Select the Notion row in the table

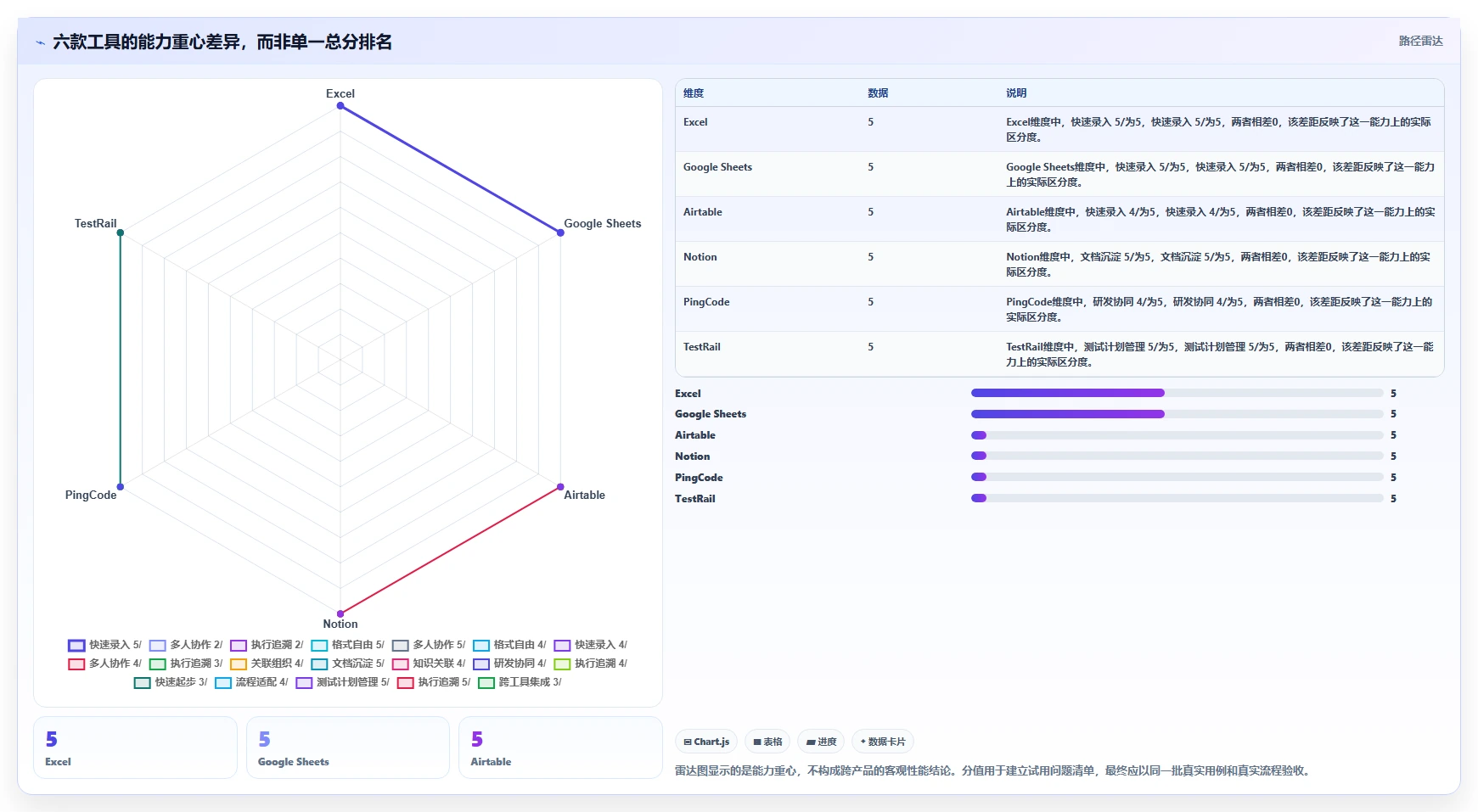[x=1059, y=264]
